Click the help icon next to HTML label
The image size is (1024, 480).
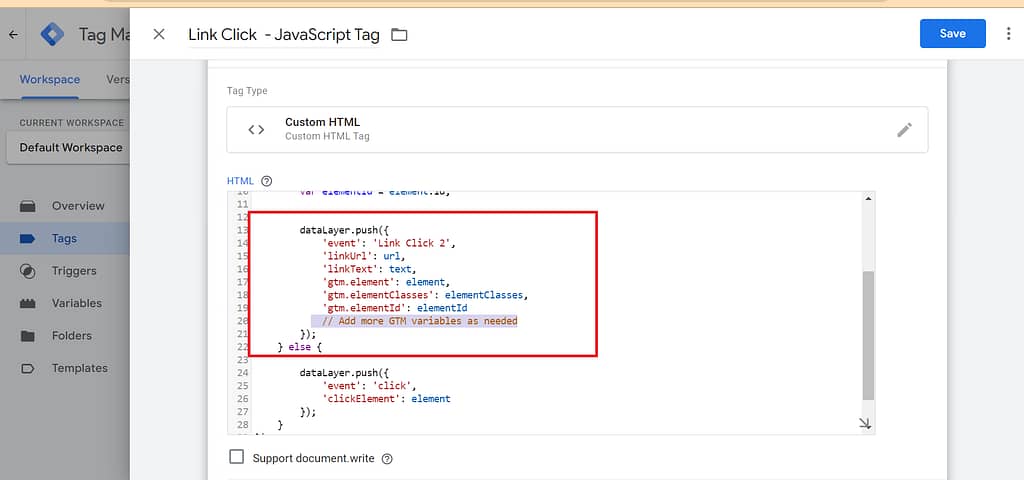pos(266,181)
